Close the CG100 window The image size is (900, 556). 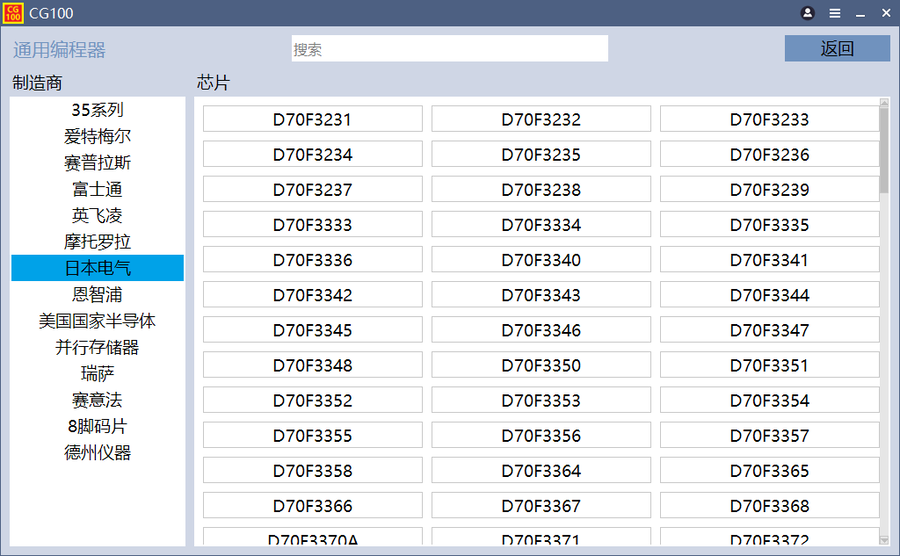(x=885, y=13)
